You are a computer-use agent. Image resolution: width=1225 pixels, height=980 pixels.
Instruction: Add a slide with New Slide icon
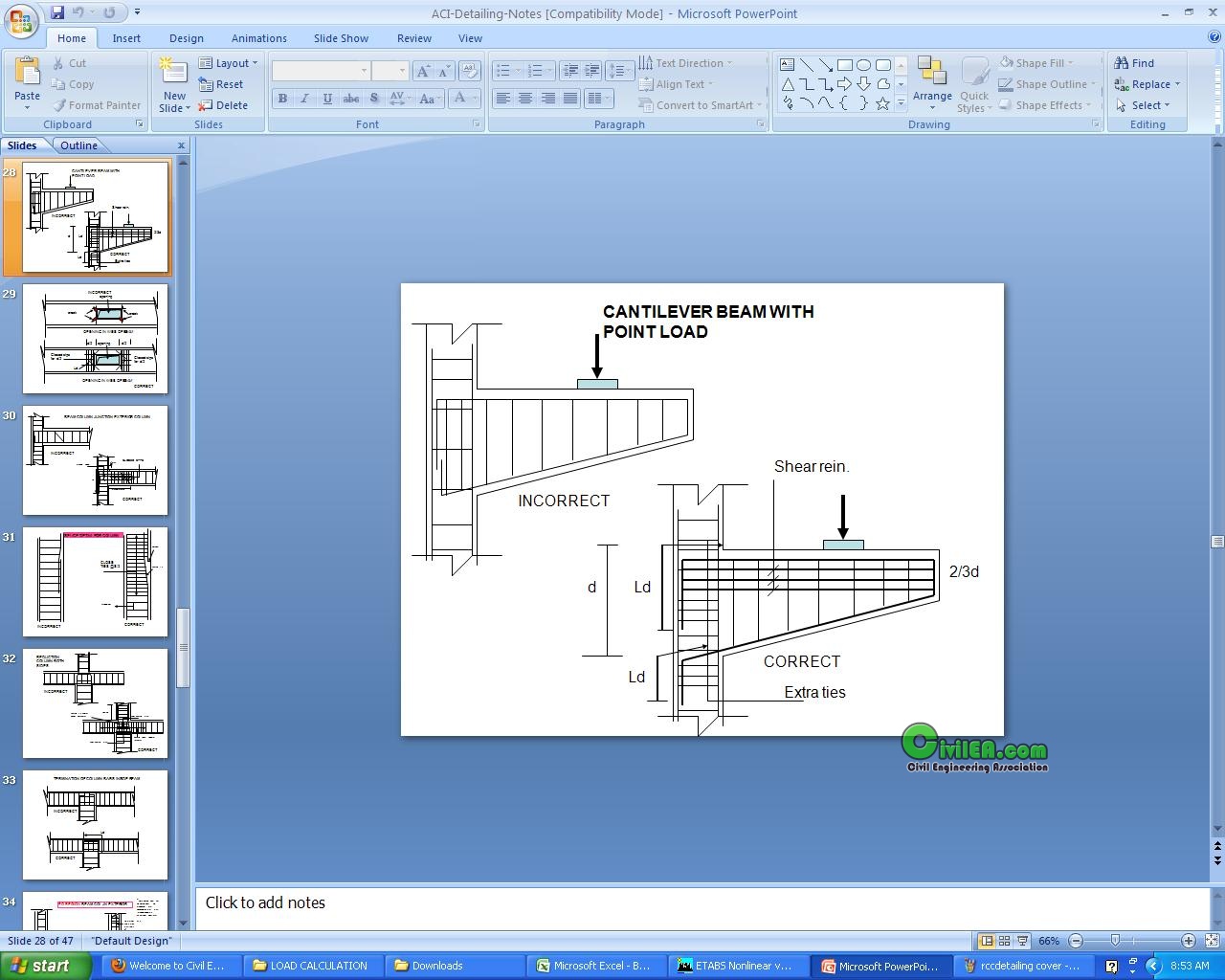tap(173, 72)
